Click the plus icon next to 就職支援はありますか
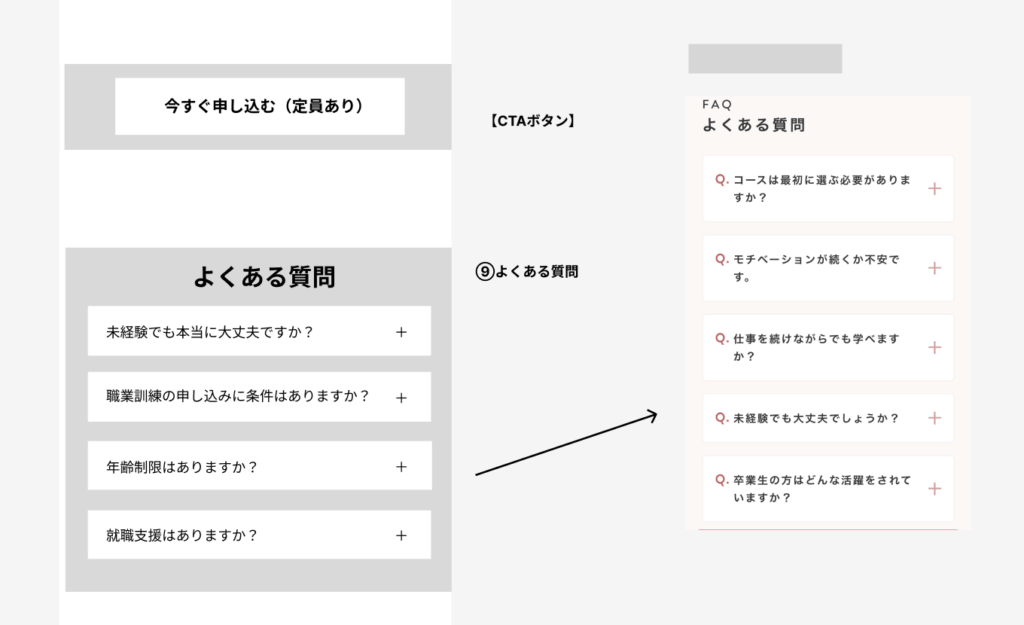The width and height of the screenshot is (1024, 625). point(401,535)
